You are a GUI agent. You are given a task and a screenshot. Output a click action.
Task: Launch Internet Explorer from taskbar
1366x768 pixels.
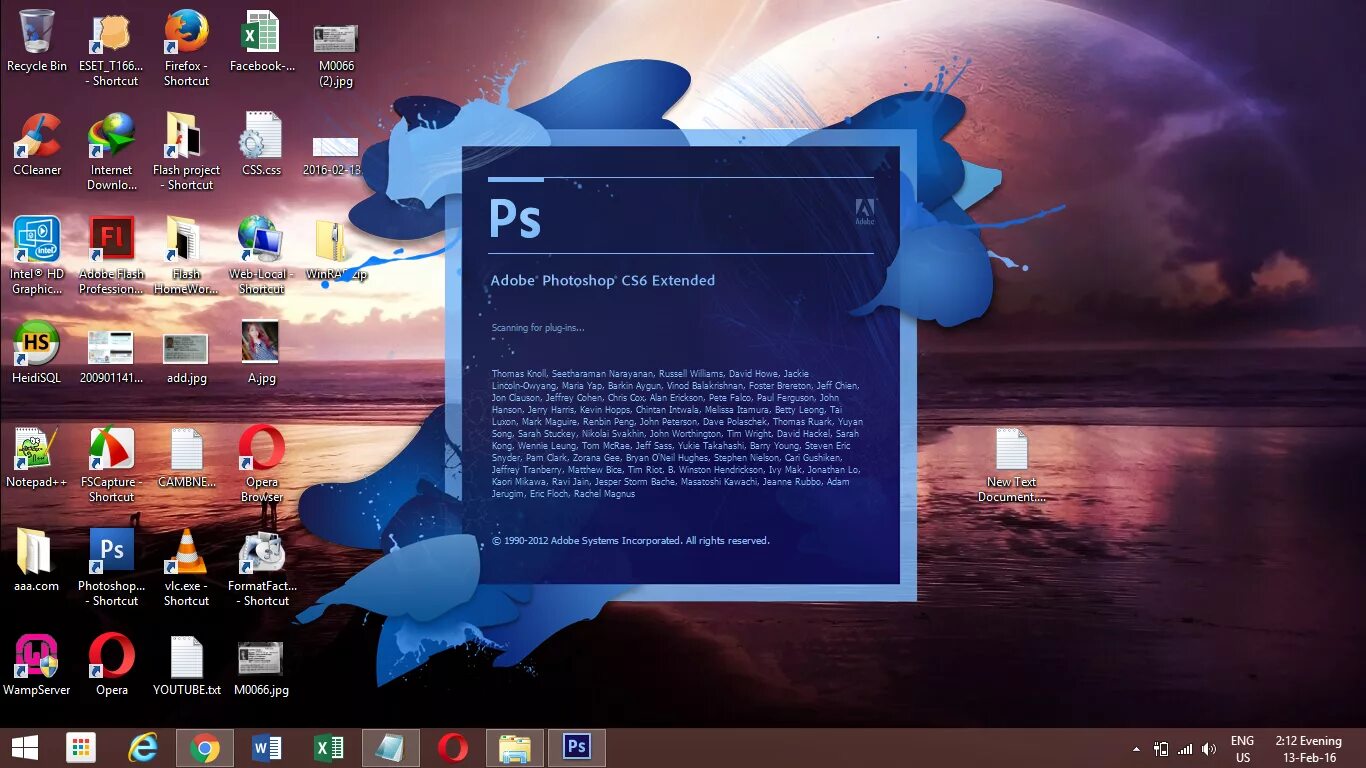[x=144, y=747]
